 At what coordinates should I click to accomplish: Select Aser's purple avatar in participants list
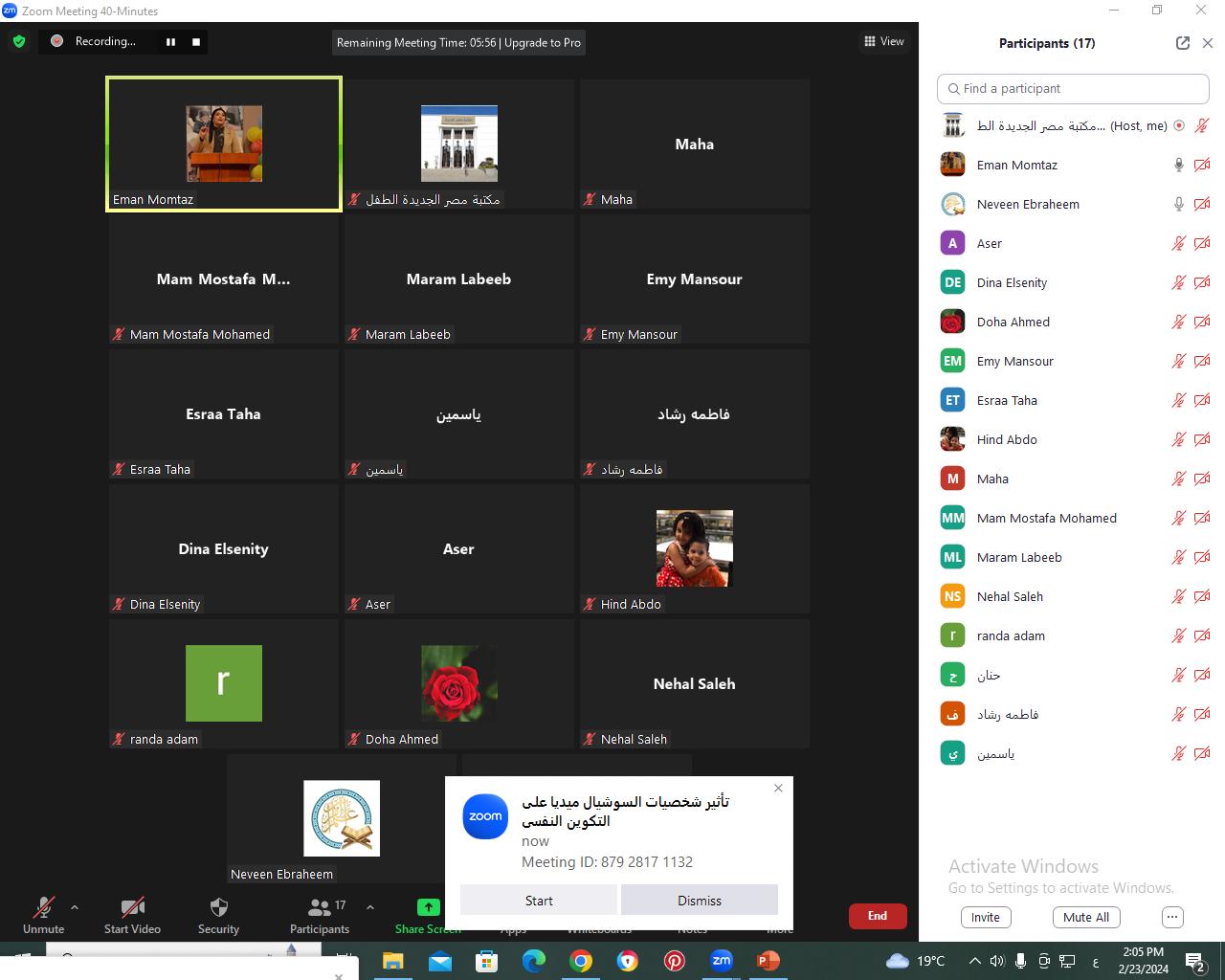(952, 243)
